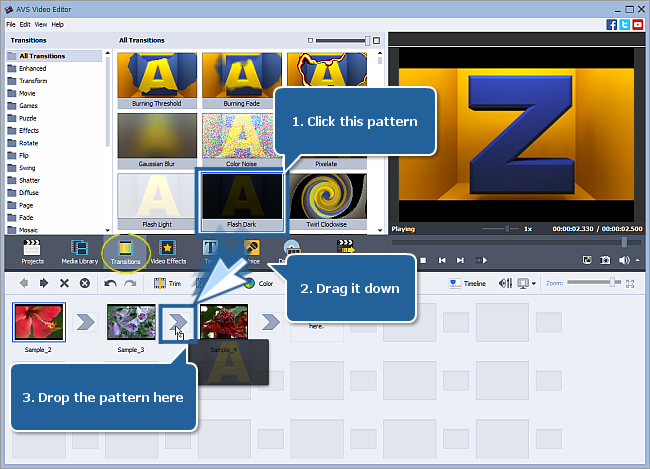Mute the preview volume
This screenshot has height=469, width=650.
tap(623, 260)
